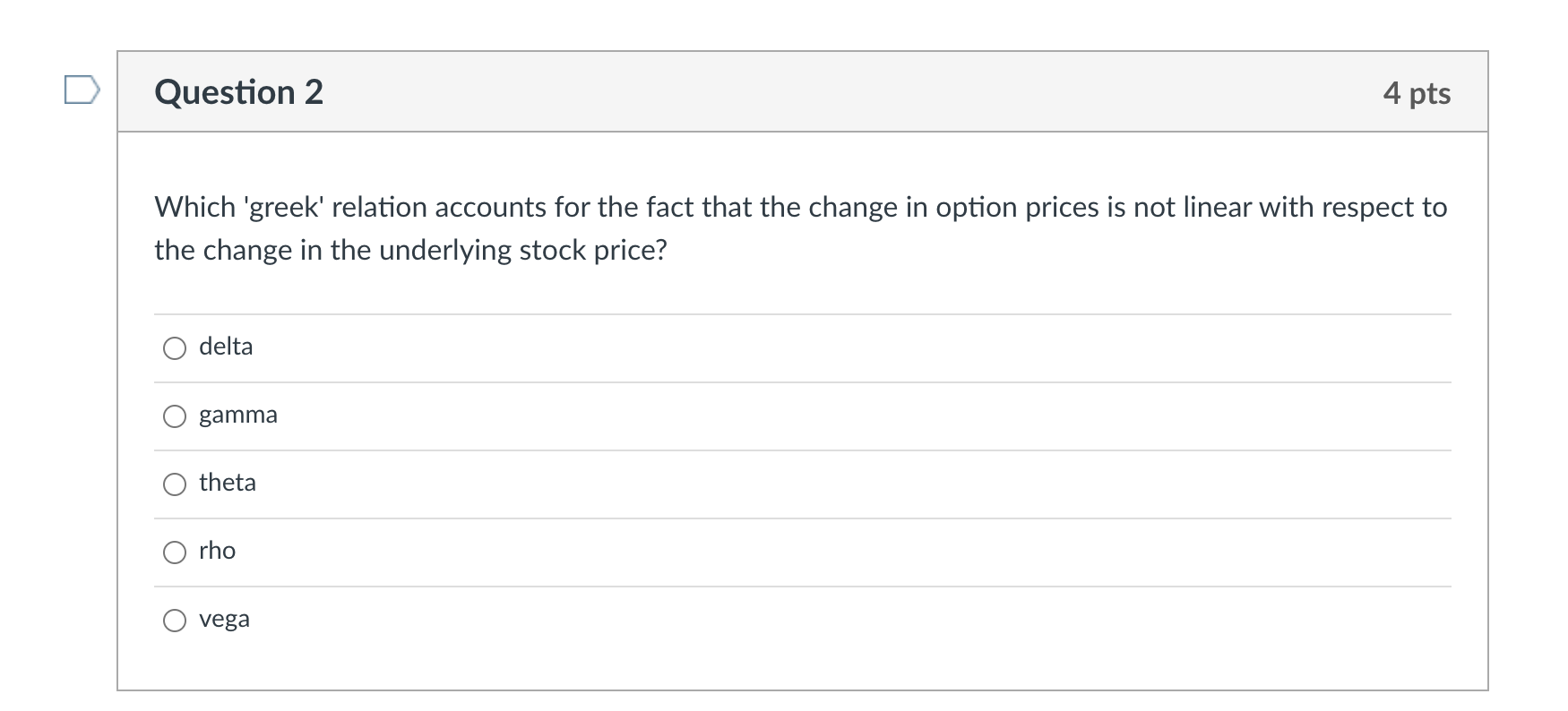The image size is (1568, 711).
Task: Click the 'gamma' answer label
Action: [237, 415]
